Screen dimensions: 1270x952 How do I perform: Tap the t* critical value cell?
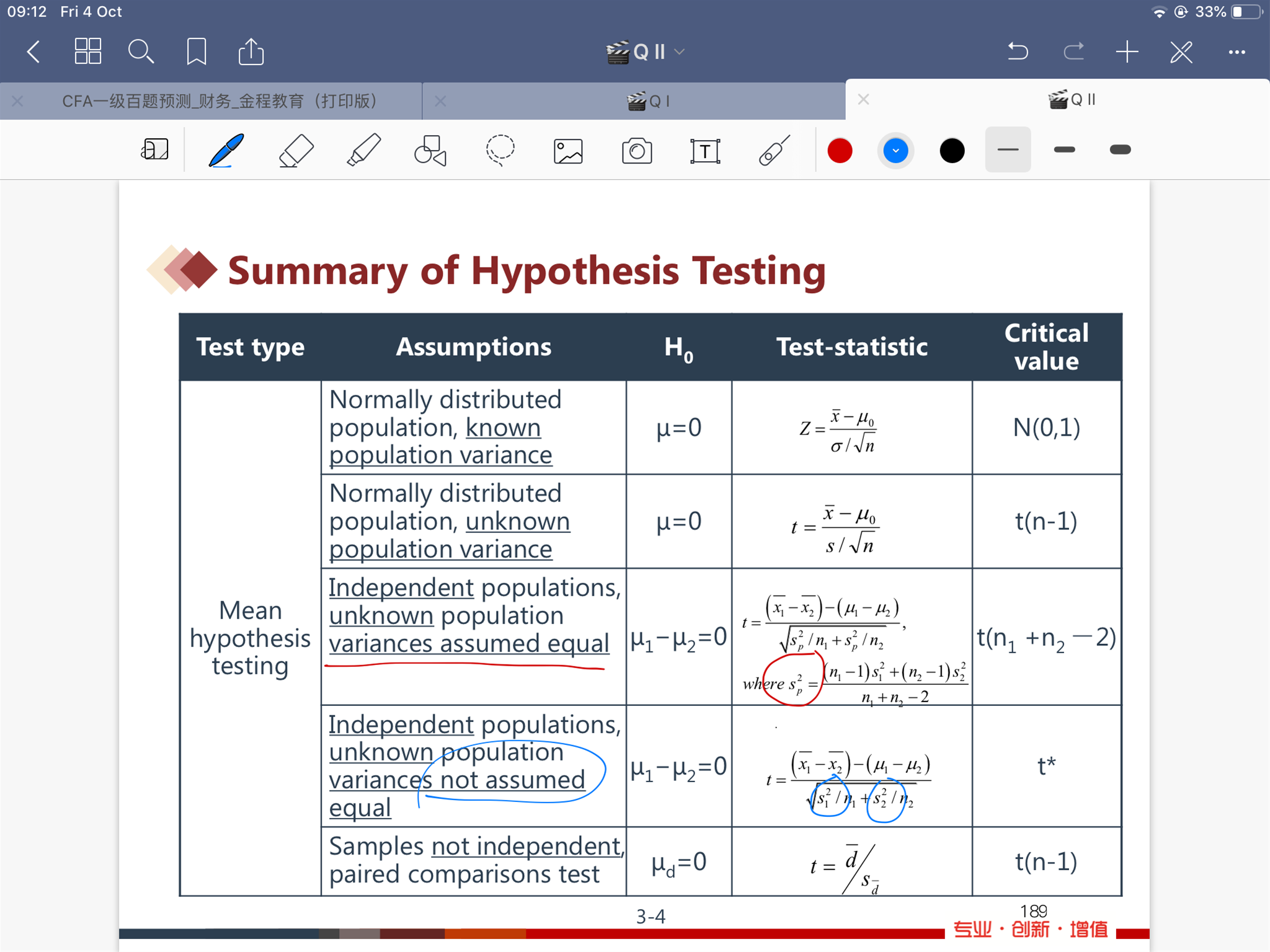[x=1047, y=767]
